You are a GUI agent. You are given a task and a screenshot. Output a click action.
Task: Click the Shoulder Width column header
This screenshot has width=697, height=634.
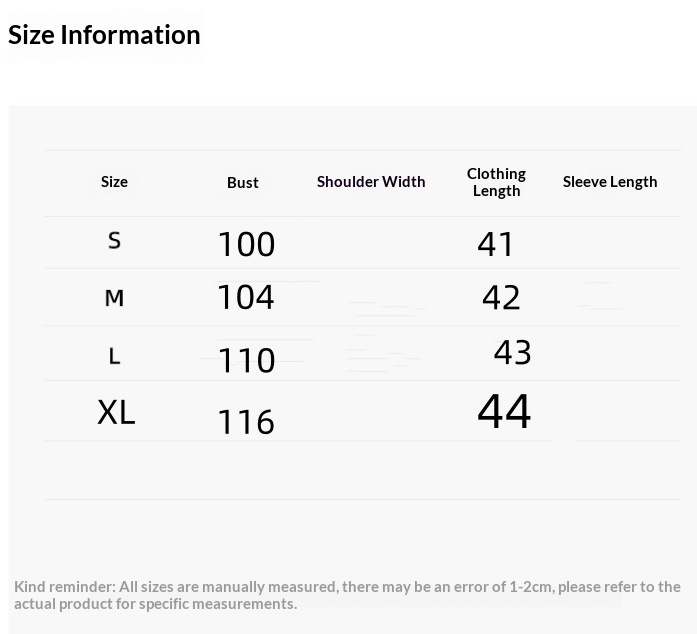pyautogui.click(x=371, y=182)
